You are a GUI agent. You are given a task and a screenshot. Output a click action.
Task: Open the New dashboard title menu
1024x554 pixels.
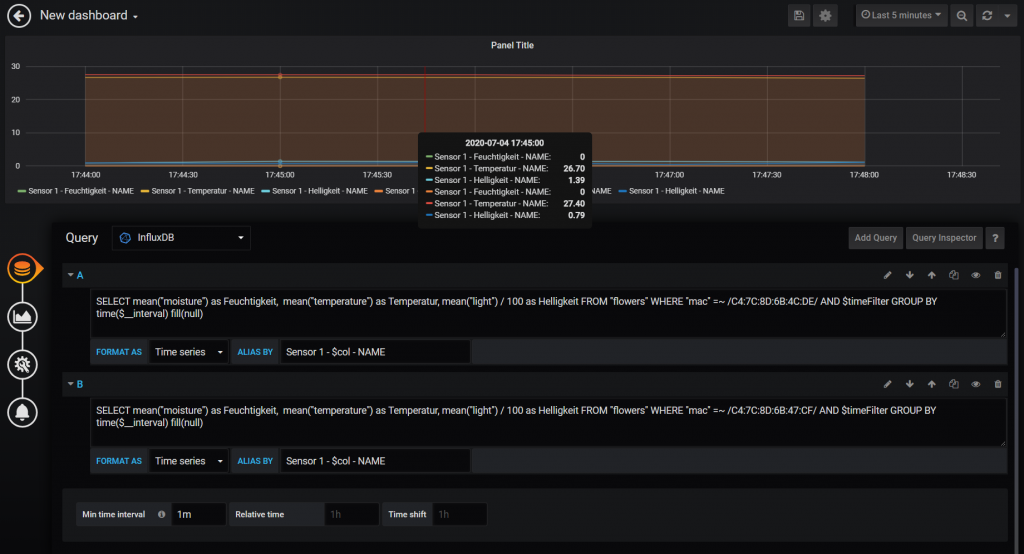point(89,16)
